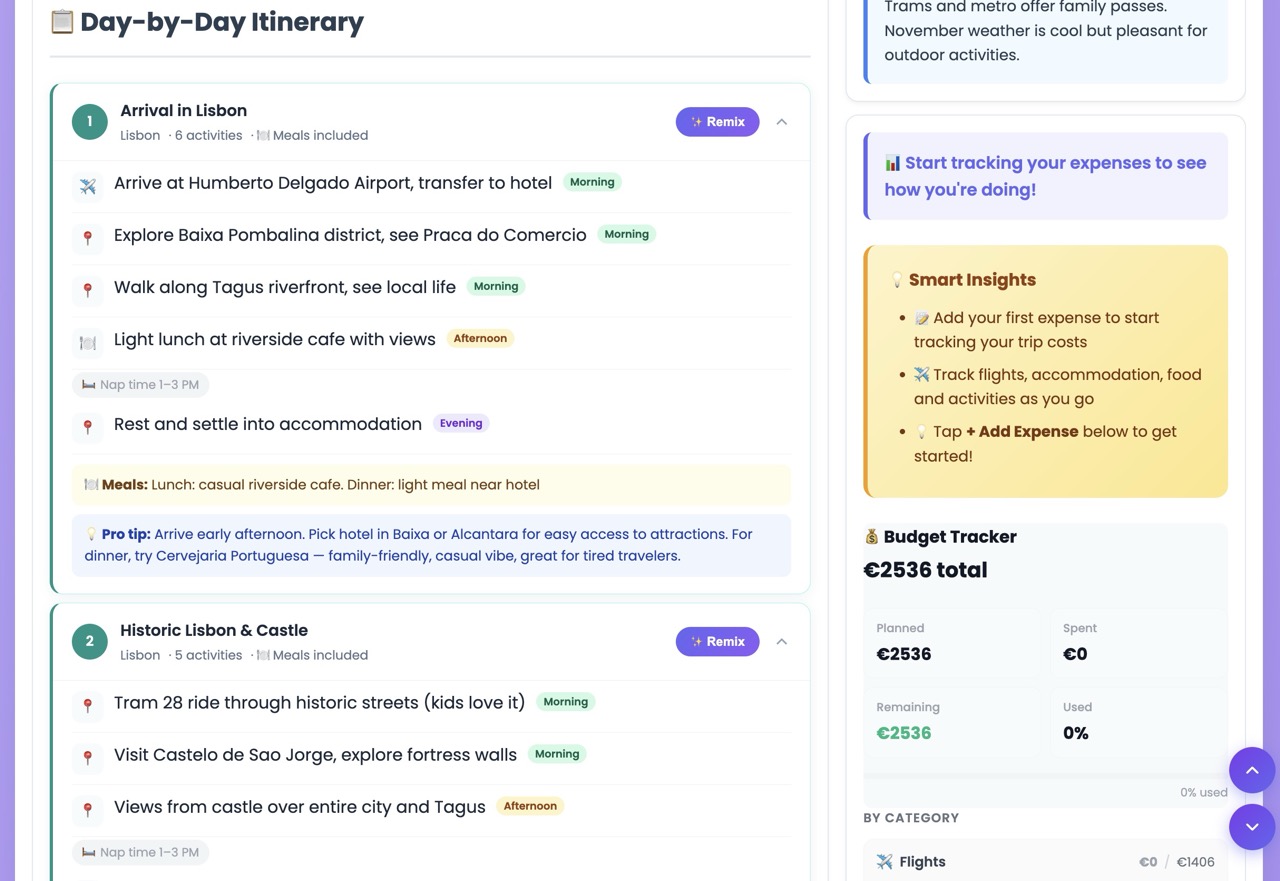Click the Remaining €2536 budget tile

953,721
